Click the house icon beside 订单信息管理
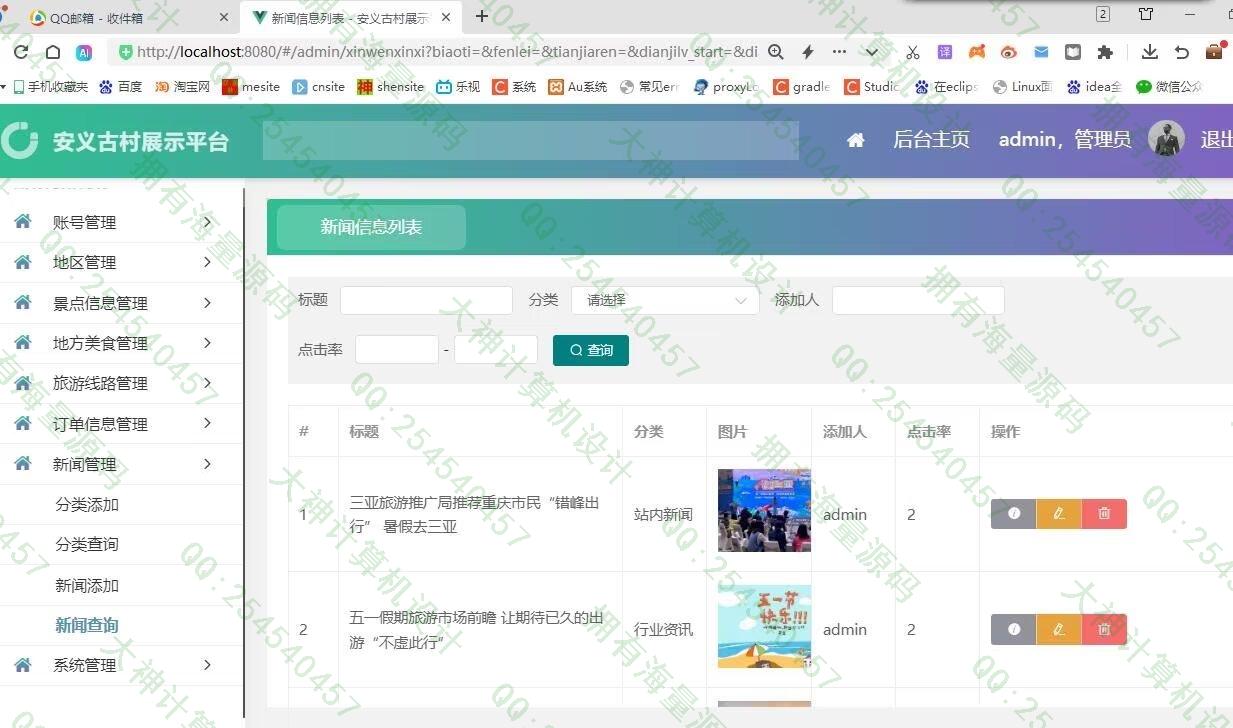This screenshot has width=1233, height=728. point(23,424)
